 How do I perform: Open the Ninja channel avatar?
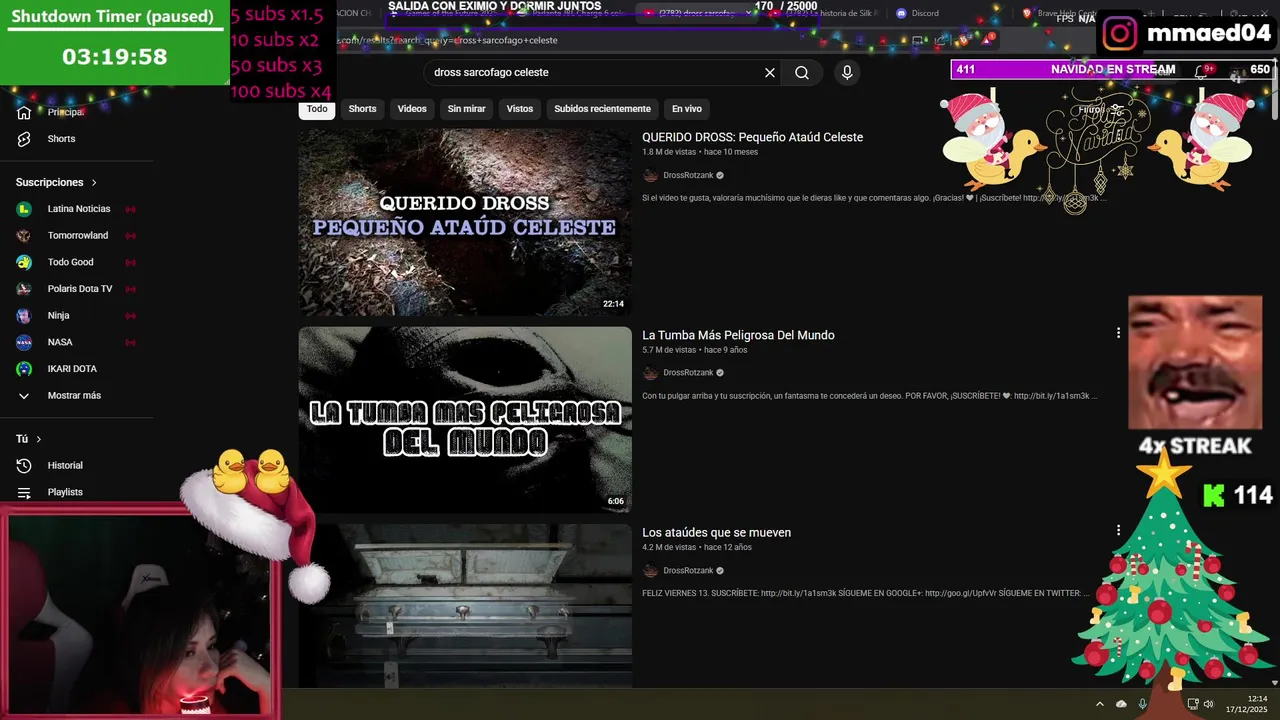[x=24, y=315]
